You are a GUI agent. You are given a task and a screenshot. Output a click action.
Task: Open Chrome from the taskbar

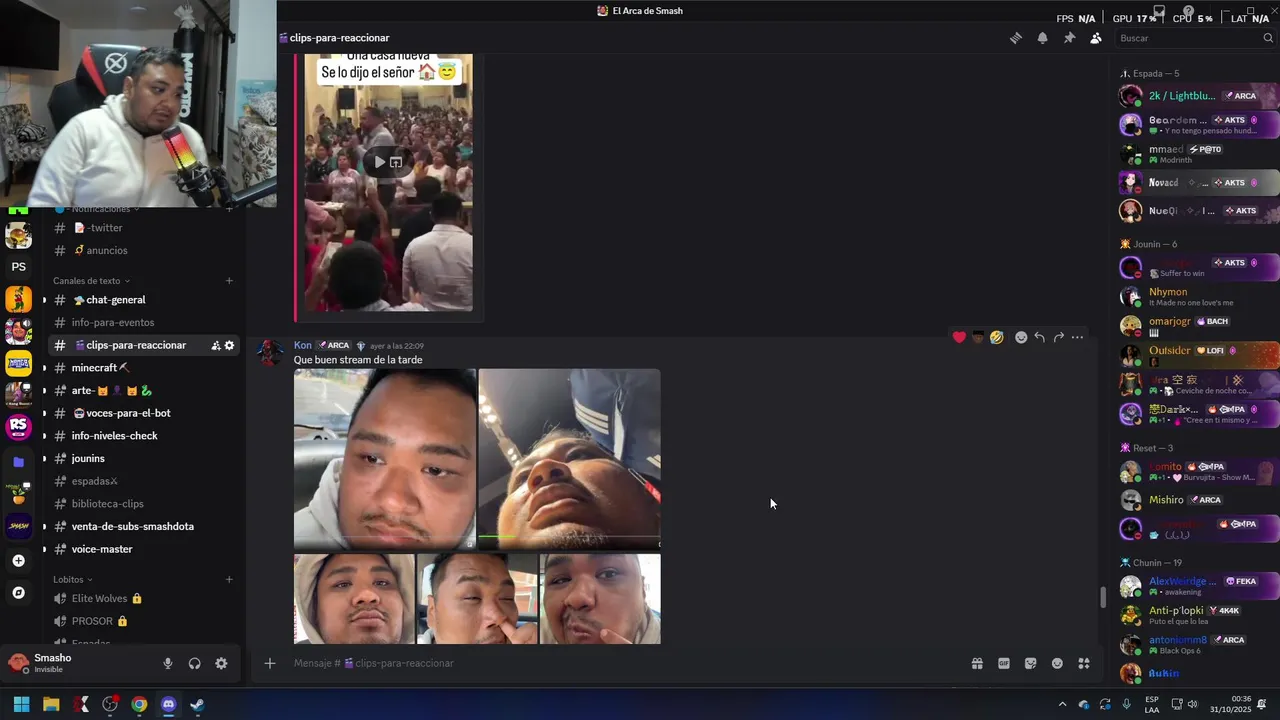coord(139,704)
